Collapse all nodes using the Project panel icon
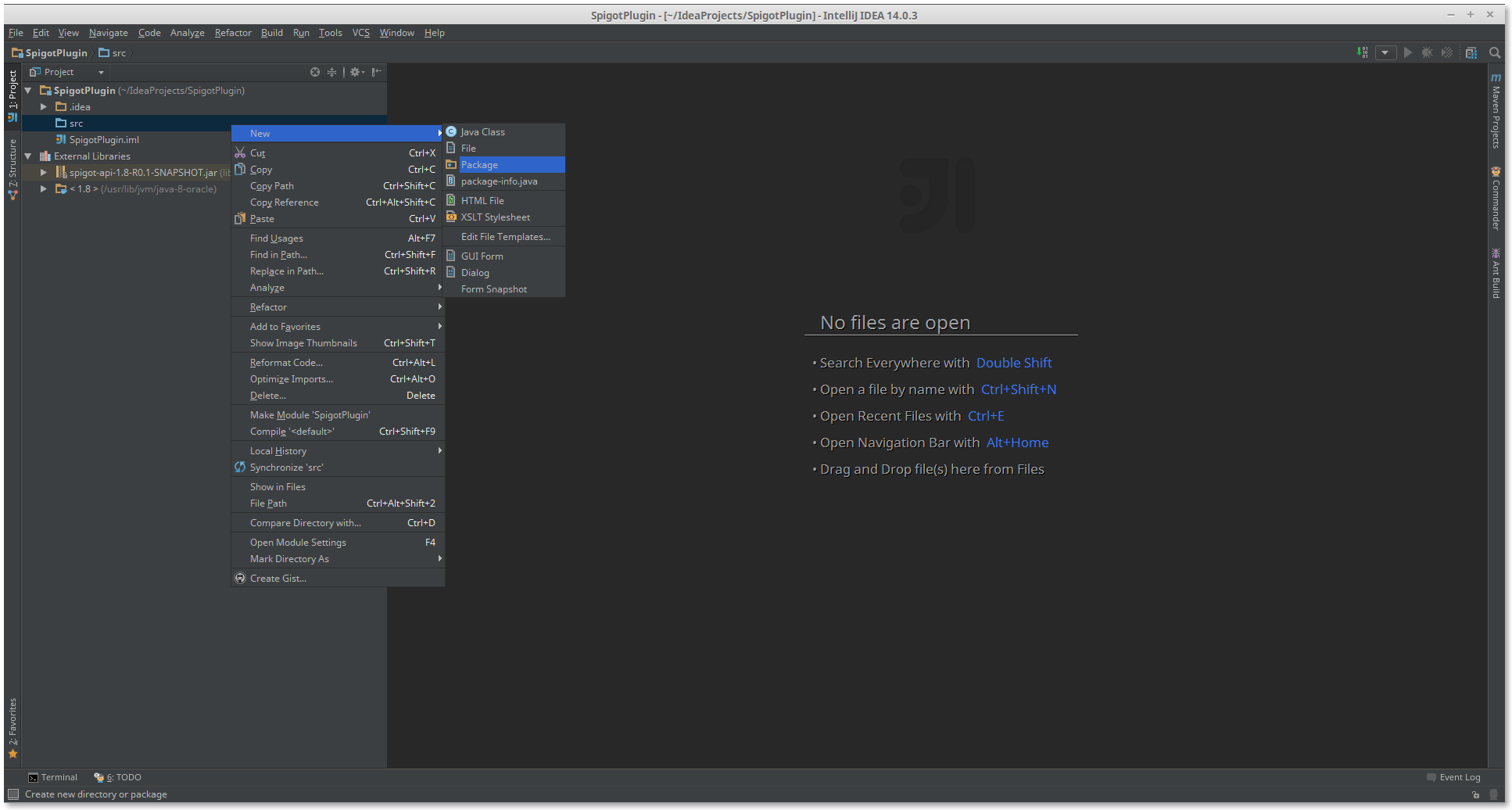1512x810 pixels. coord(331,72)
